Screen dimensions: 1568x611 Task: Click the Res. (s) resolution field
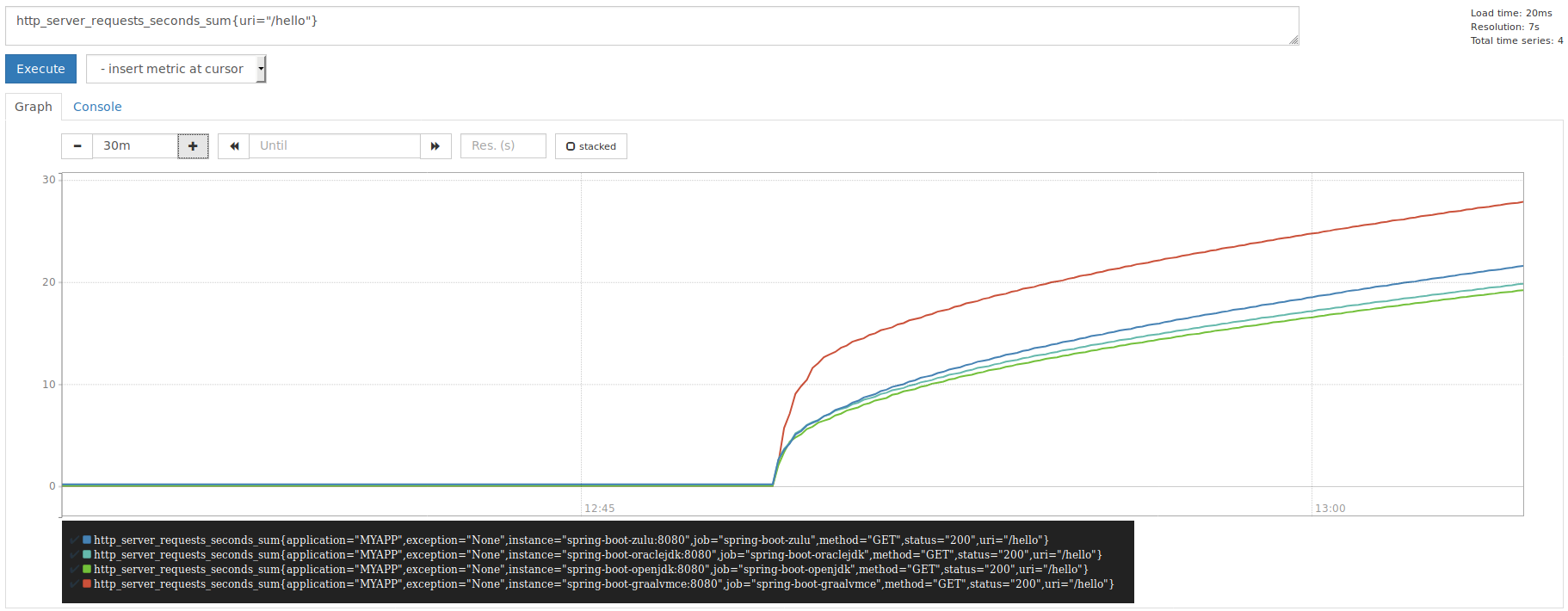coord(503,146)
